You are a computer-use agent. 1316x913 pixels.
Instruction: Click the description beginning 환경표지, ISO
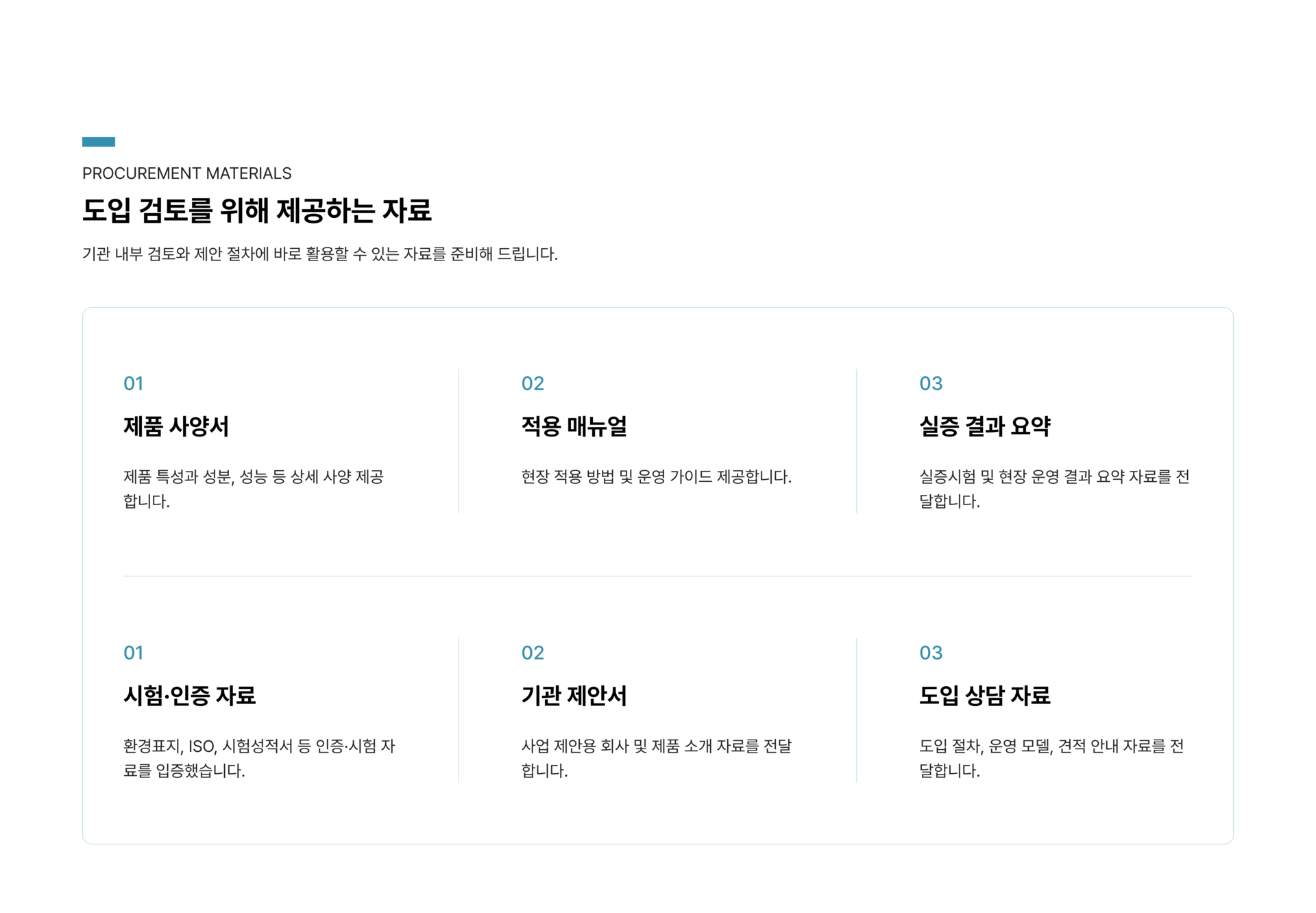coord(259,758)
